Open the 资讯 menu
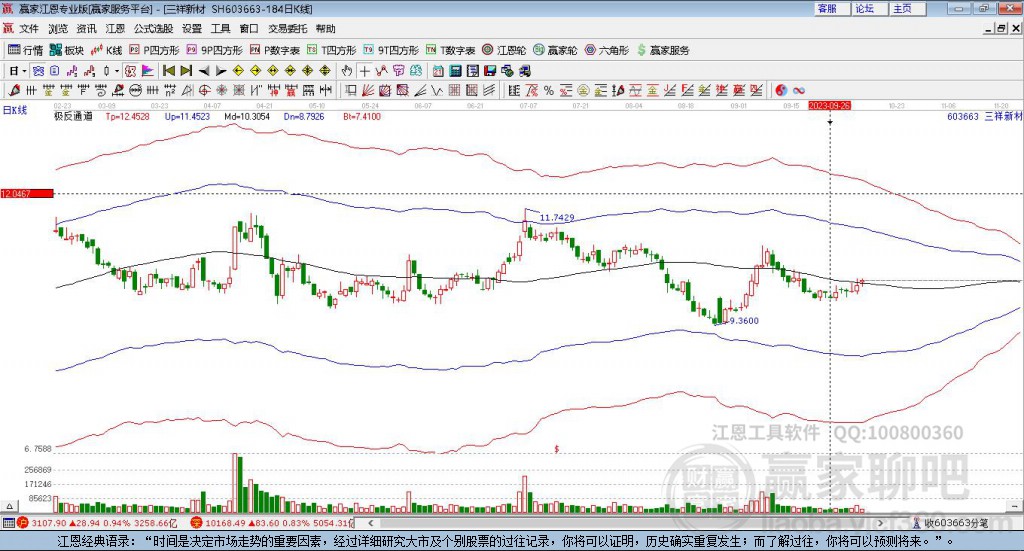The width and height of the screenshot is (1024, 551). click(x=86, y=29)
